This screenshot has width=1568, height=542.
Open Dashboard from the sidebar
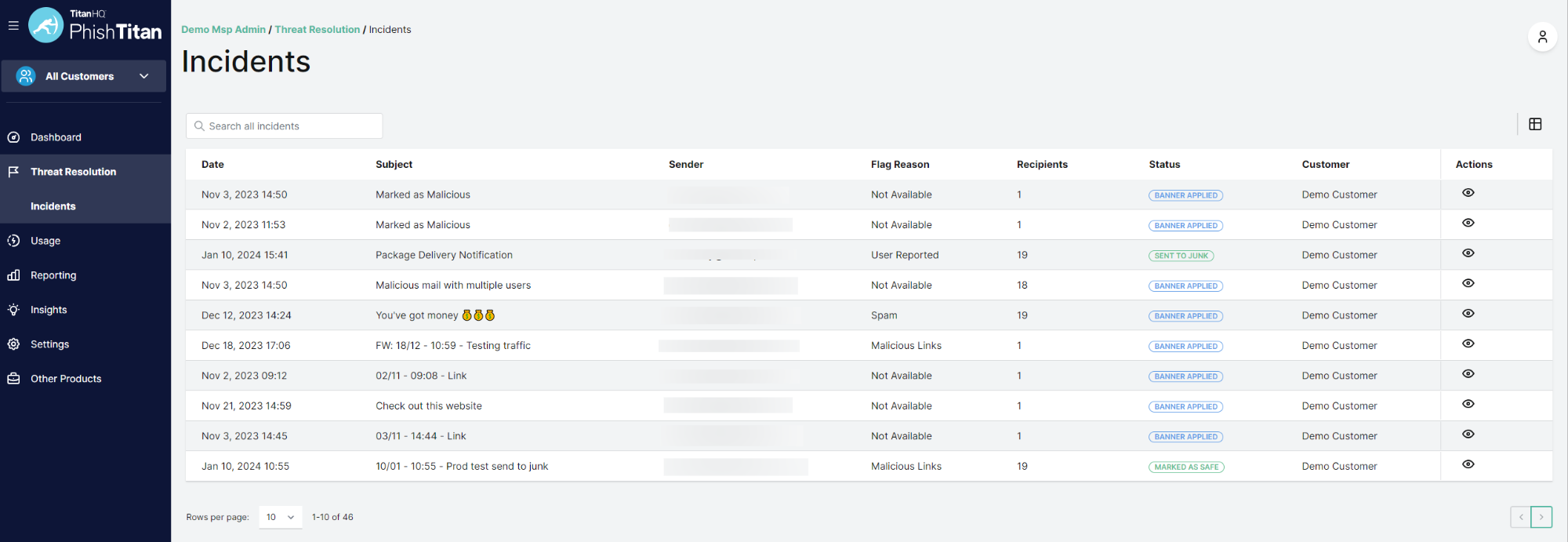coord(56,137)
